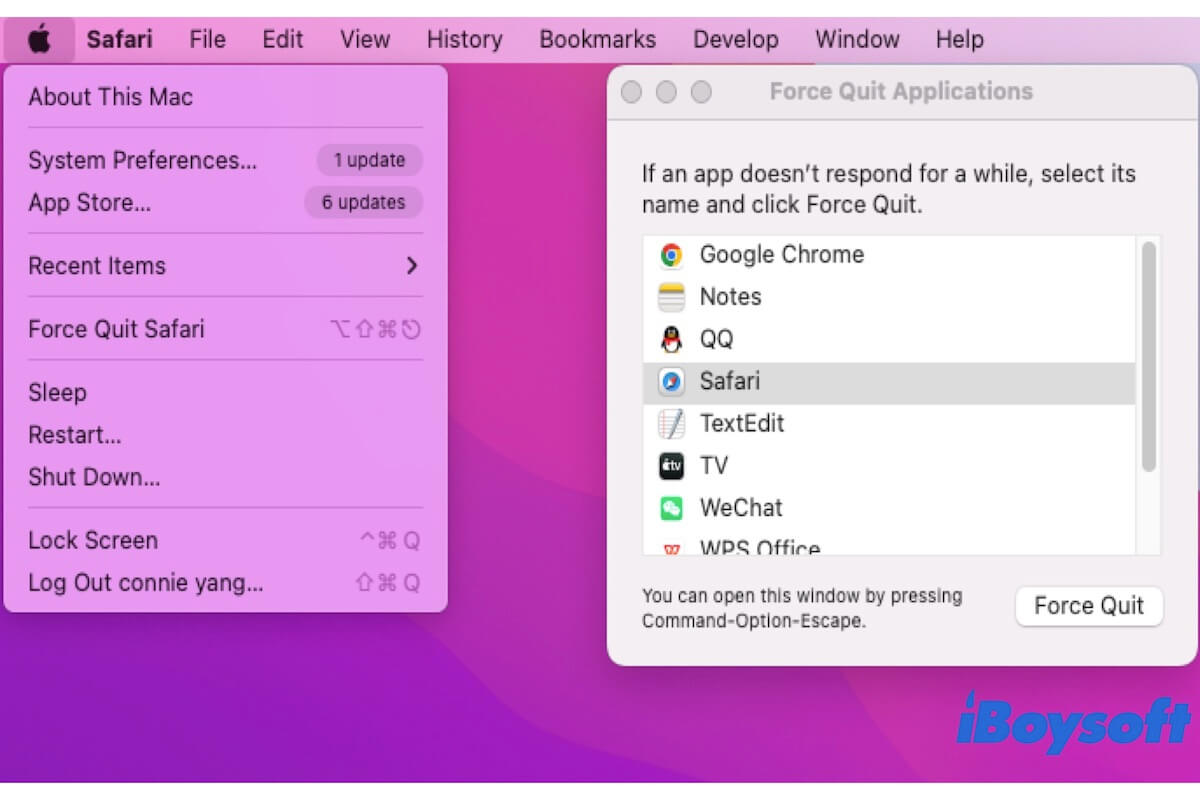Click the Notes app icon
Screen dimensions: 1200x800
coord(671,297)
